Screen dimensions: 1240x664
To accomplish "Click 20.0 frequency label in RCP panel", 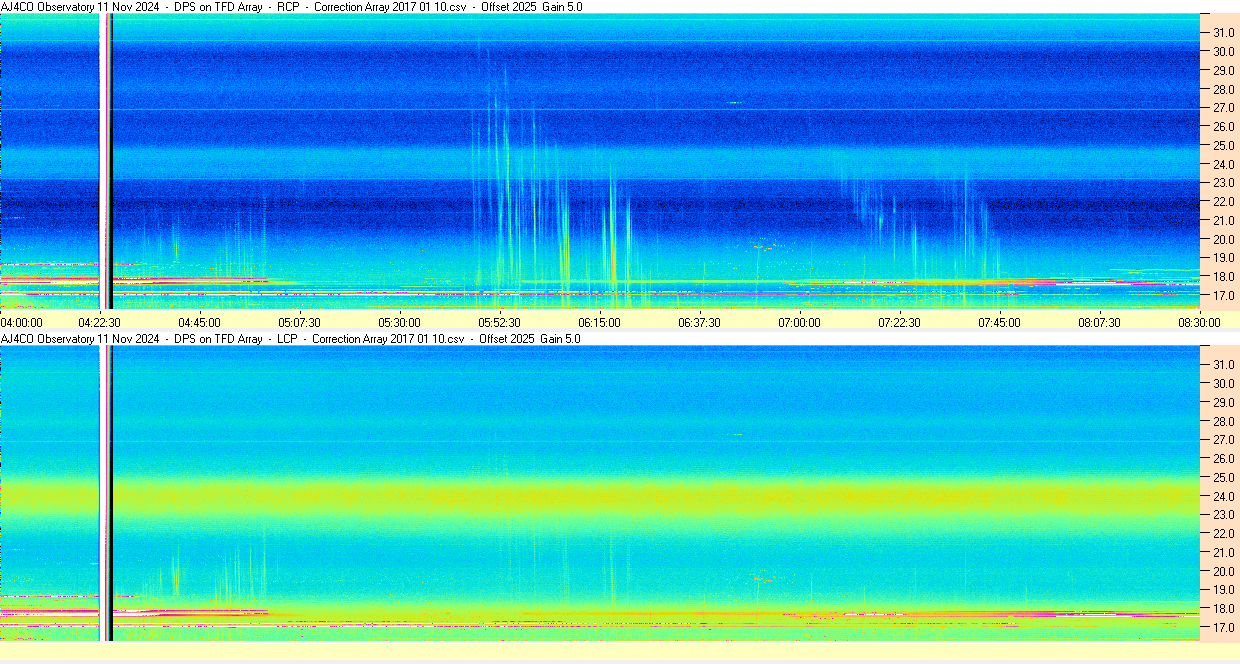I will click(1224, 240).
